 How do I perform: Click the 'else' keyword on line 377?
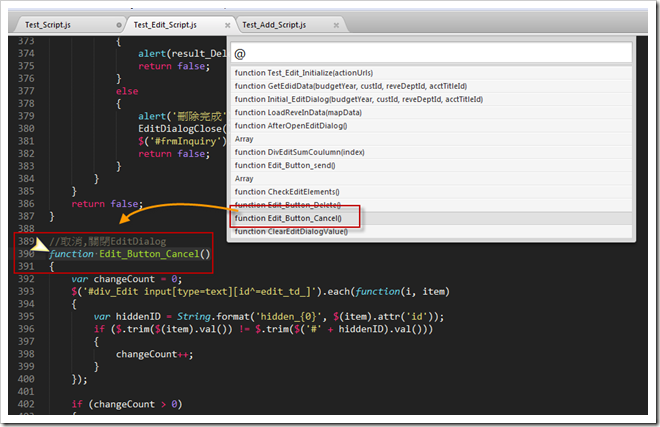(x=127, y=91)
